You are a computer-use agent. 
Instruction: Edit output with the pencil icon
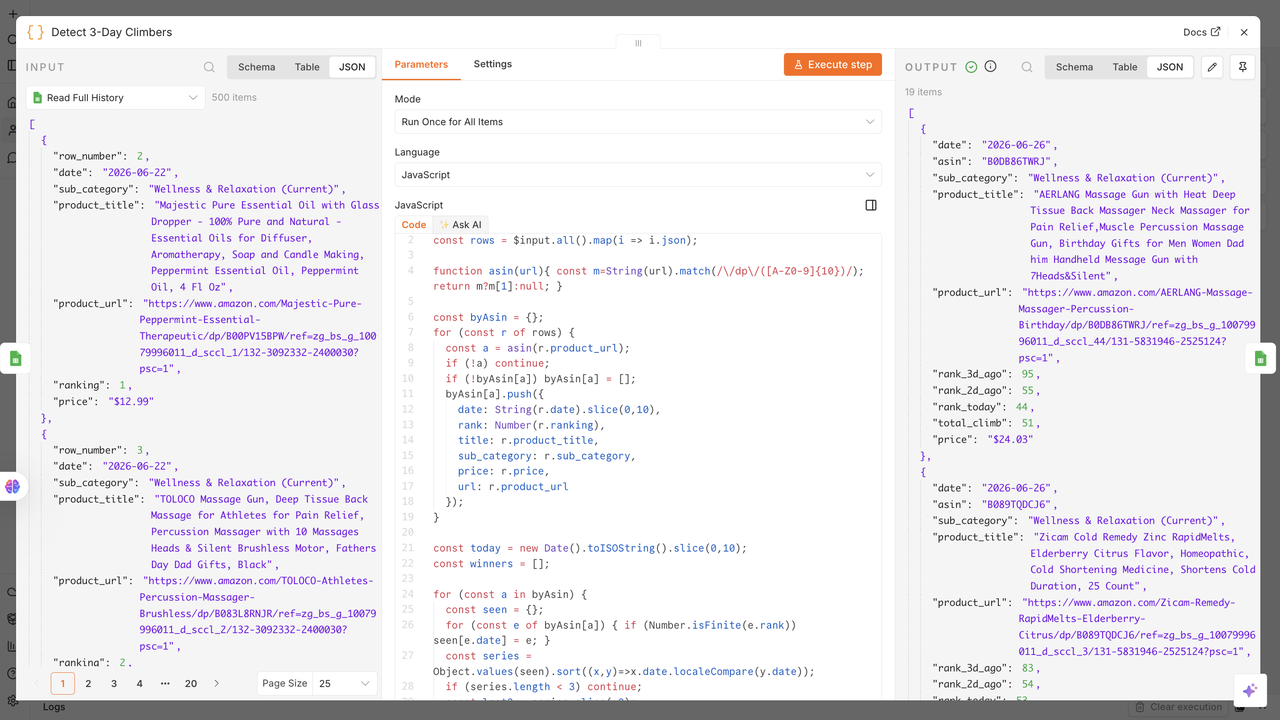(1212, 67)
